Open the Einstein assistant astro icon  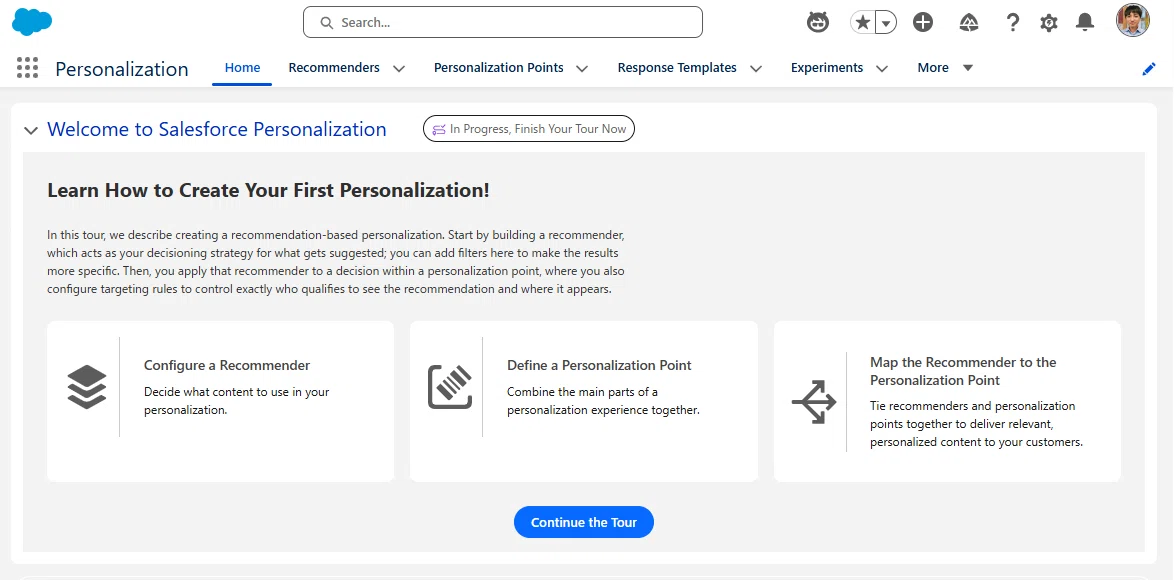tap(818, 22)
